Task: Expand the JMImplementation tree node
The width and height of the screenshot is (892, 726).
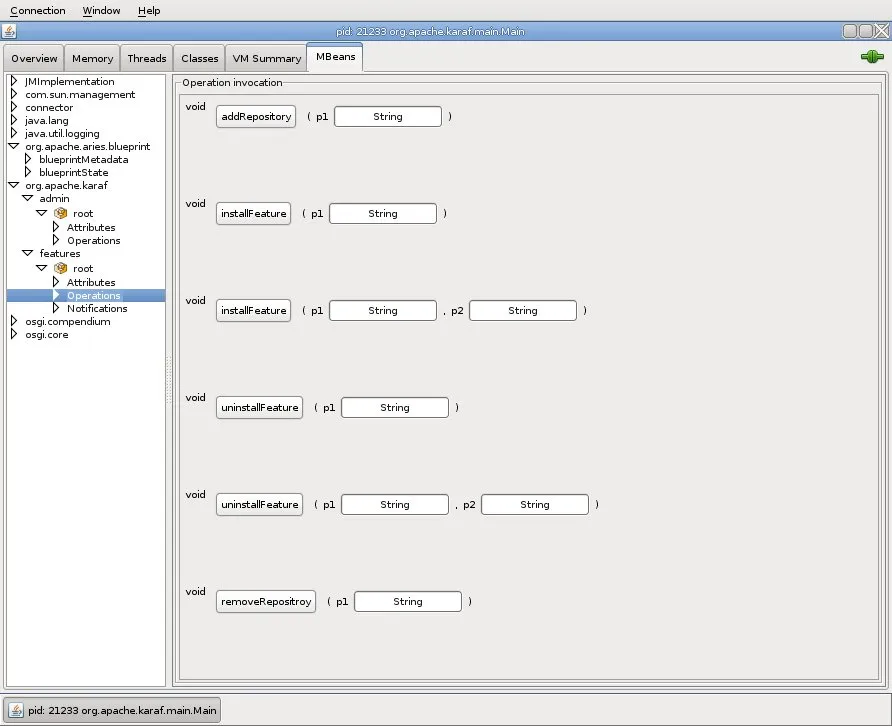Action: point(14,82)
